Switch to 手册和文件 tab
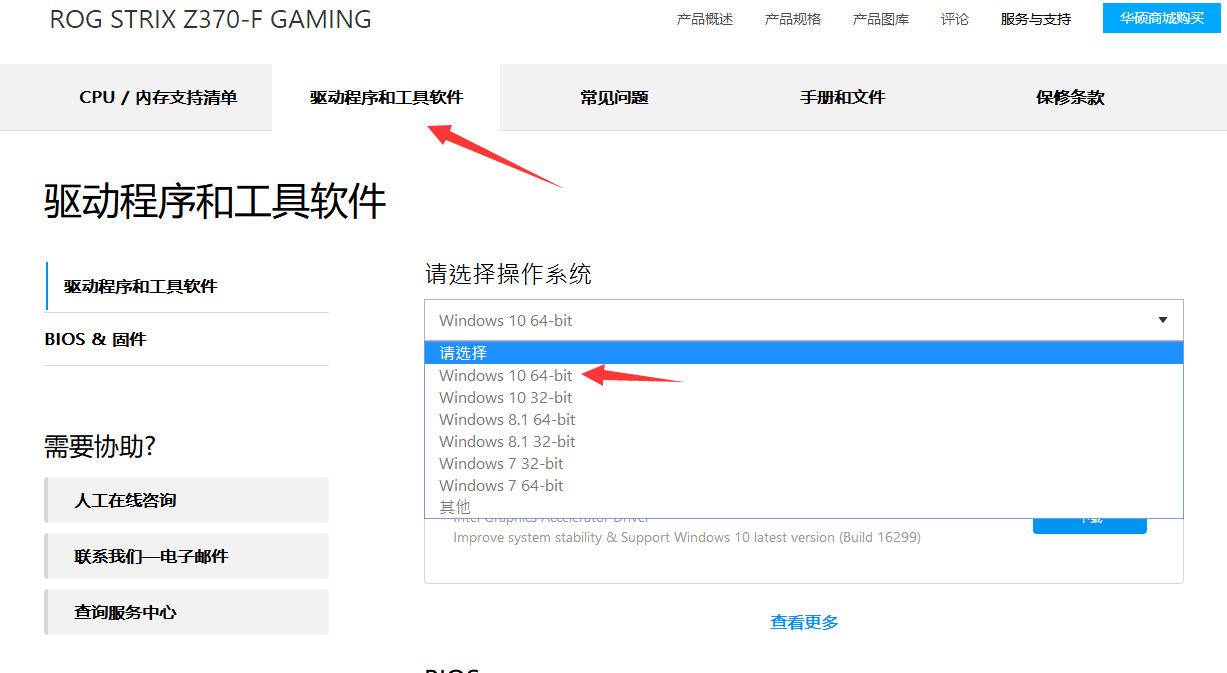The width and height of the screenshot is (1227, 673). [842, 97]
